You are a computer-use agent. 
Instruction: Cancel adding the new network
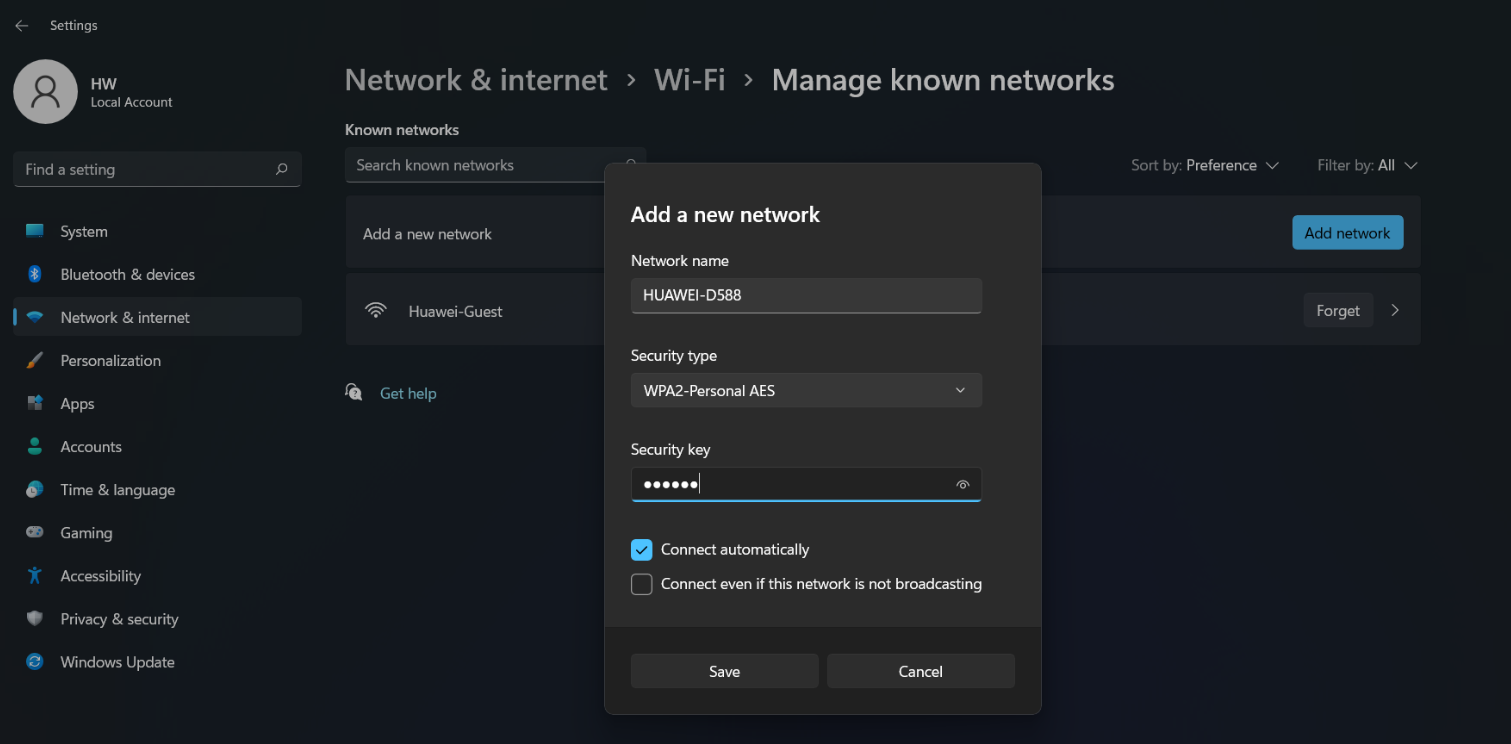[920, 671]
